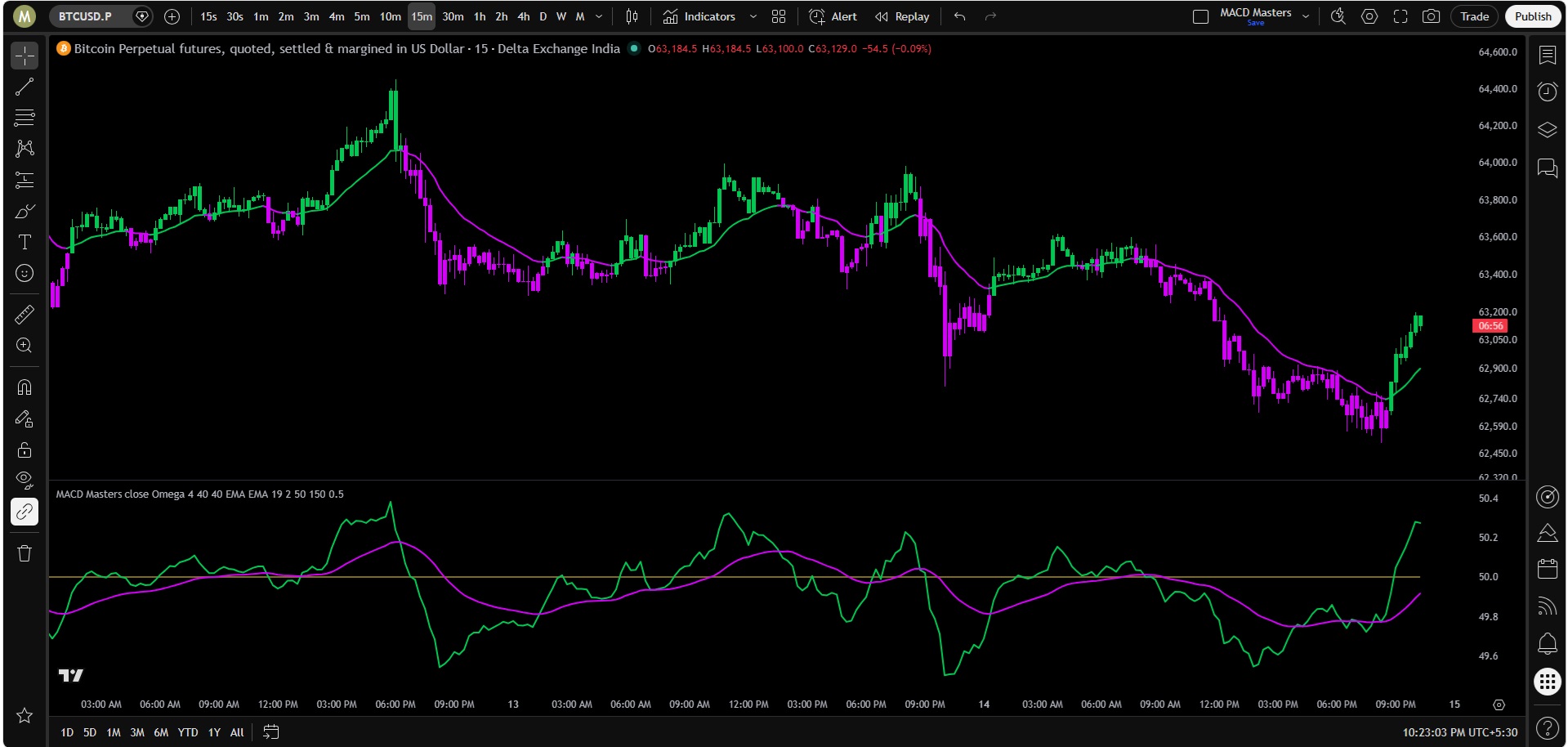This screenshot has width=1568, height=747.
Task: Open the notifications bell icon
Action: pyautogui.click(x=1547, y=643)
